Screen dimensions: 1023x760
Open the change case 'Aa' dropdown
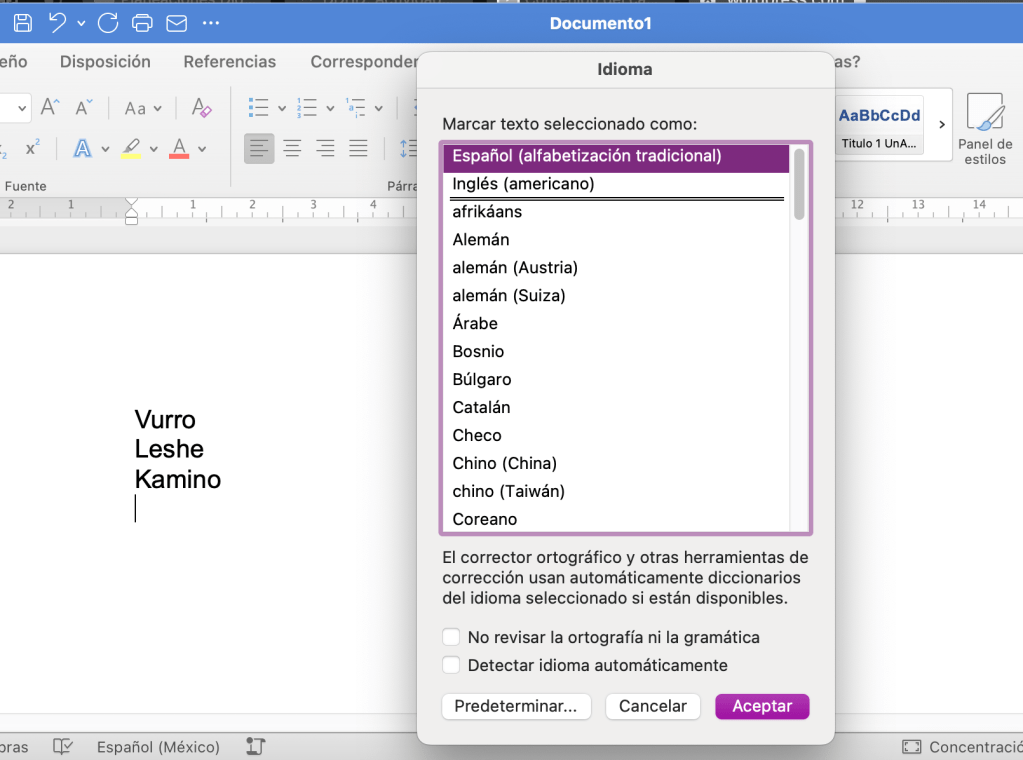pos(141,108)
